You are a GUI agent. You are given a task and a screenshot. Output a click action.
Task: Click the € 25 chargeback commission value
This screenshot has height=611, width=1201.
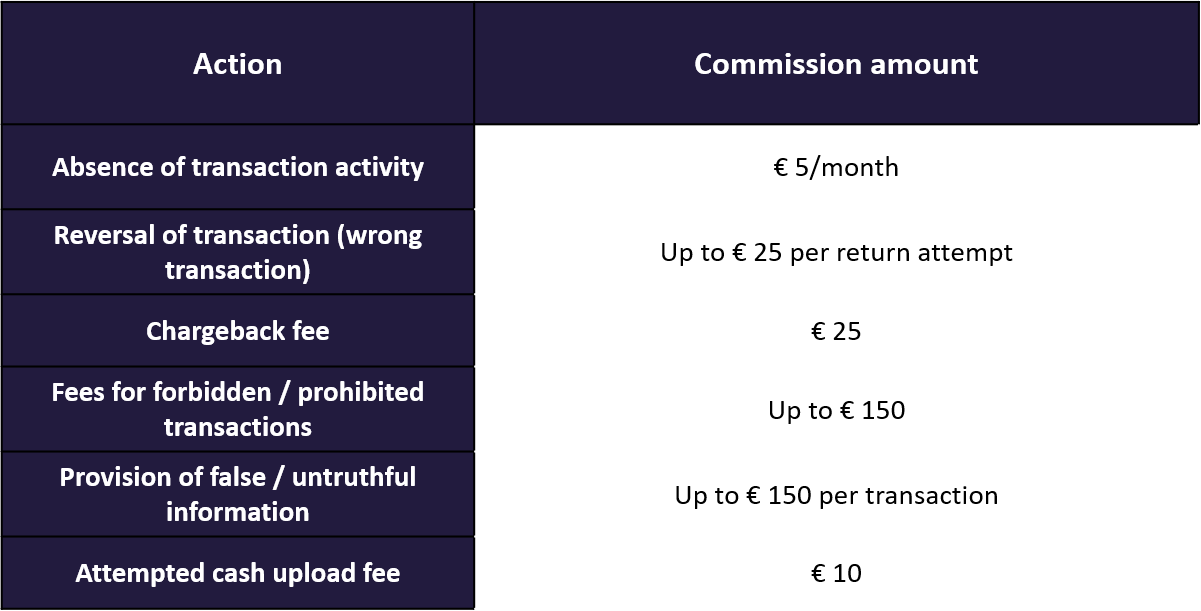pyautogui.click(x=836, y=331)
